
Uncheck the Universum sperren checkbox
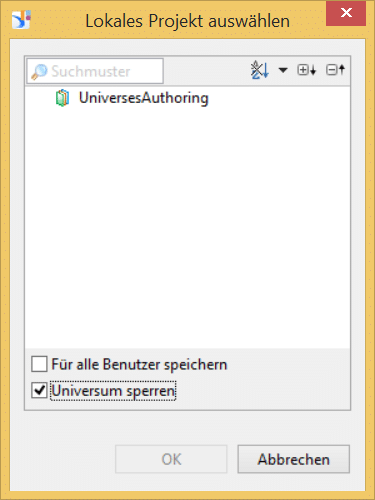coord(39,390)
